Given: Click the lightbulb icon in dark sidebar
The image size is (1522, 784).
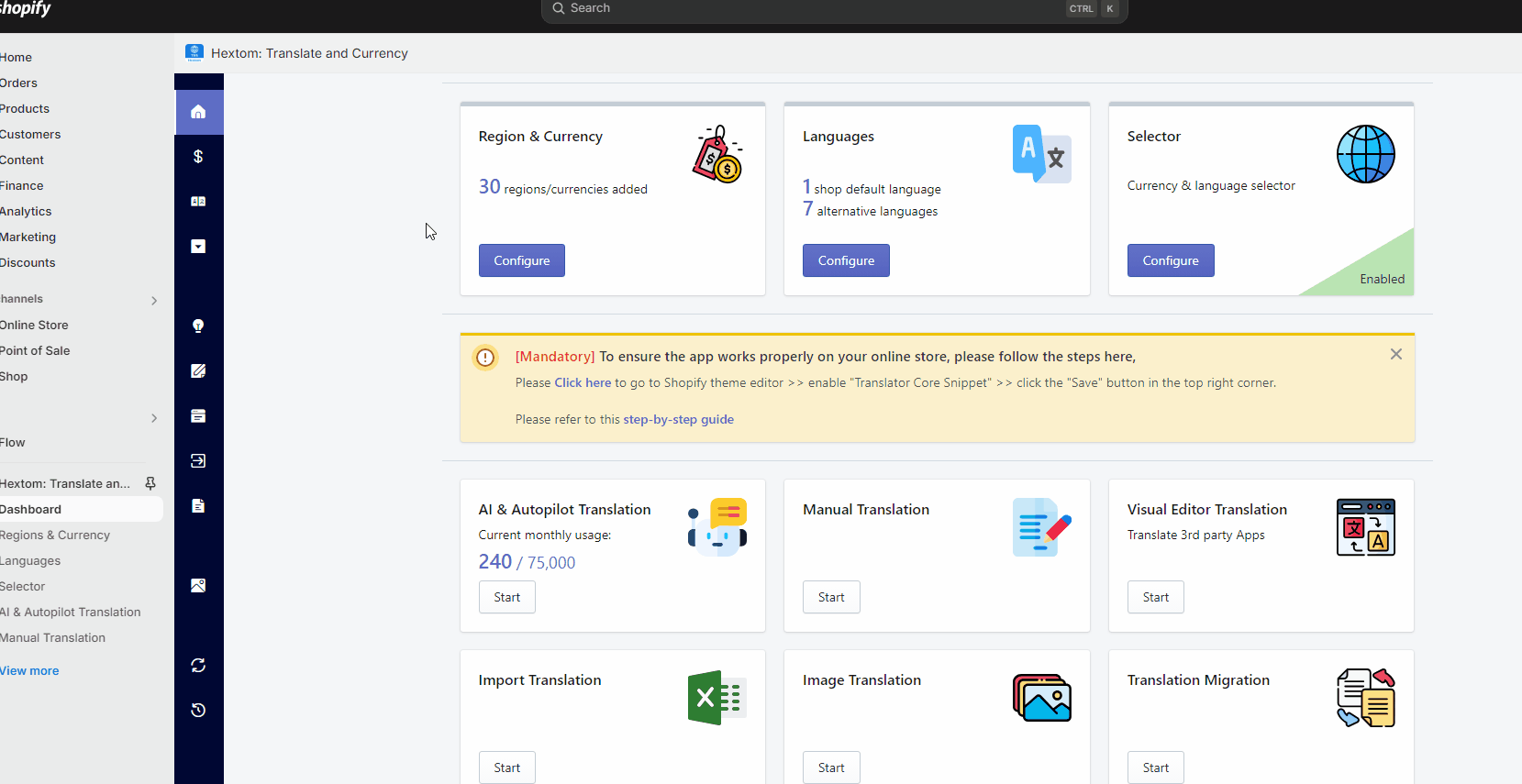Looking at the screenshot, I should coord(198,326).
